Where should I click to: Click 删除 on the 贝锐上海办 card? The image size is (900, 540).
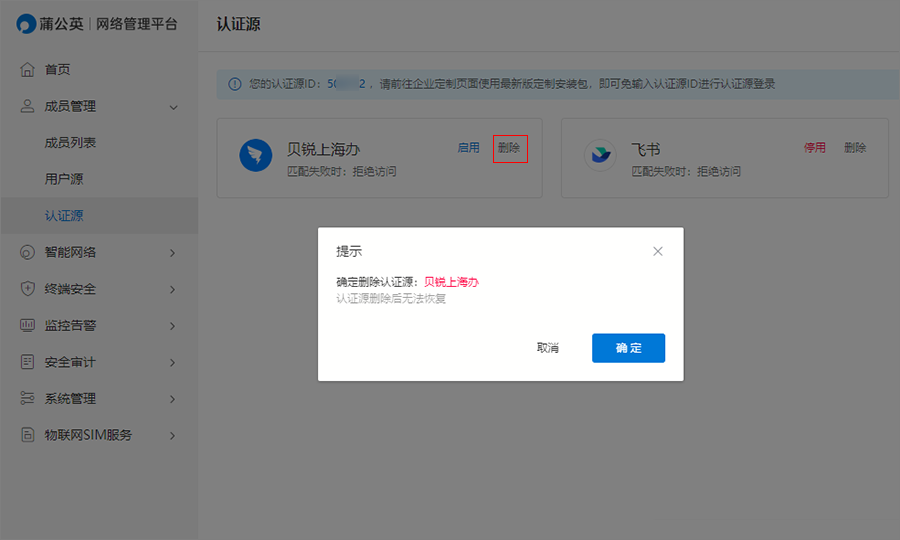[509, 148]
